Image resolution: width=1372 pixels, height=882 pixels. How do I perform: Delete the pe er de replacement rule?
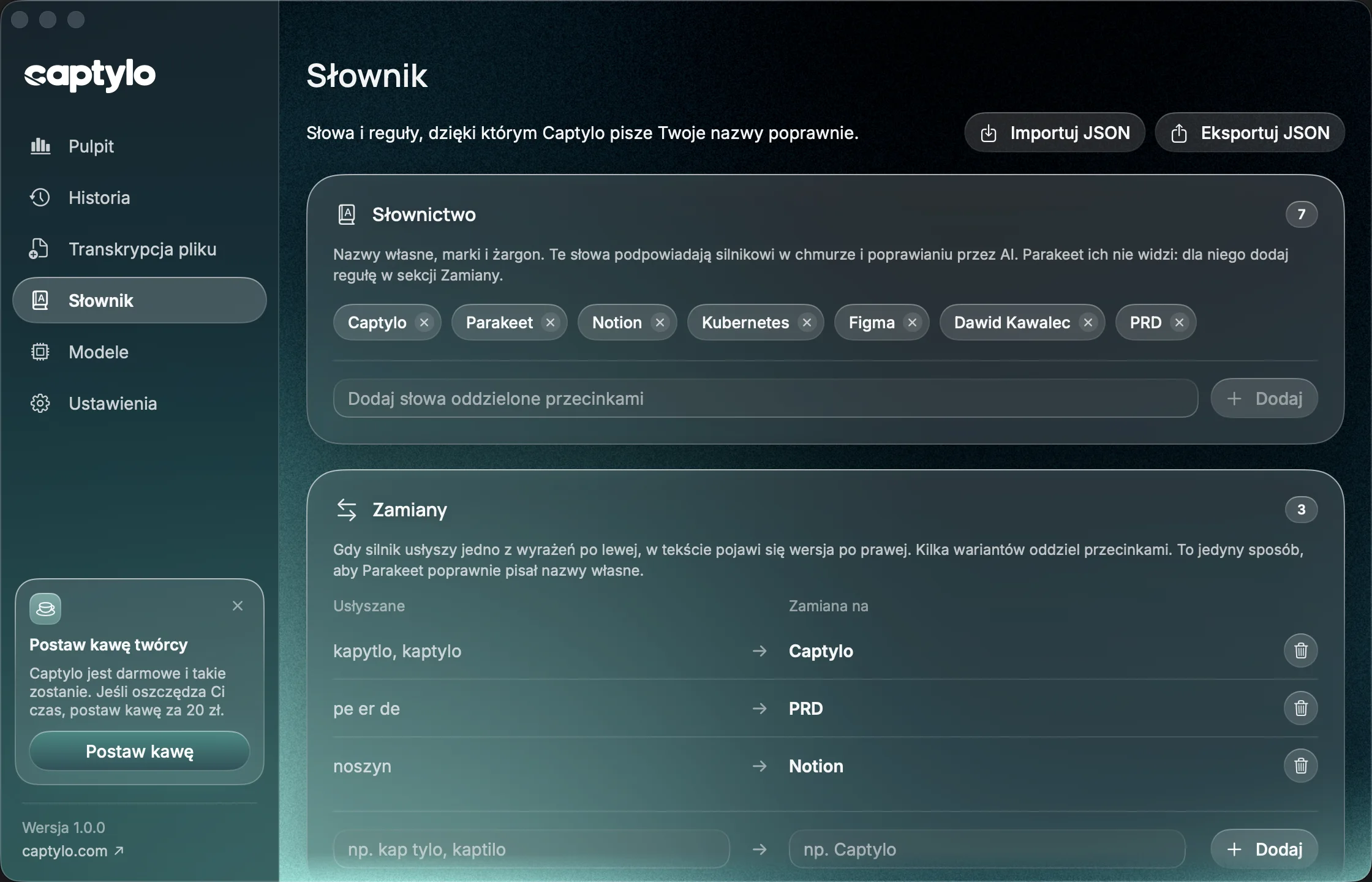[x=1301, y=708]
